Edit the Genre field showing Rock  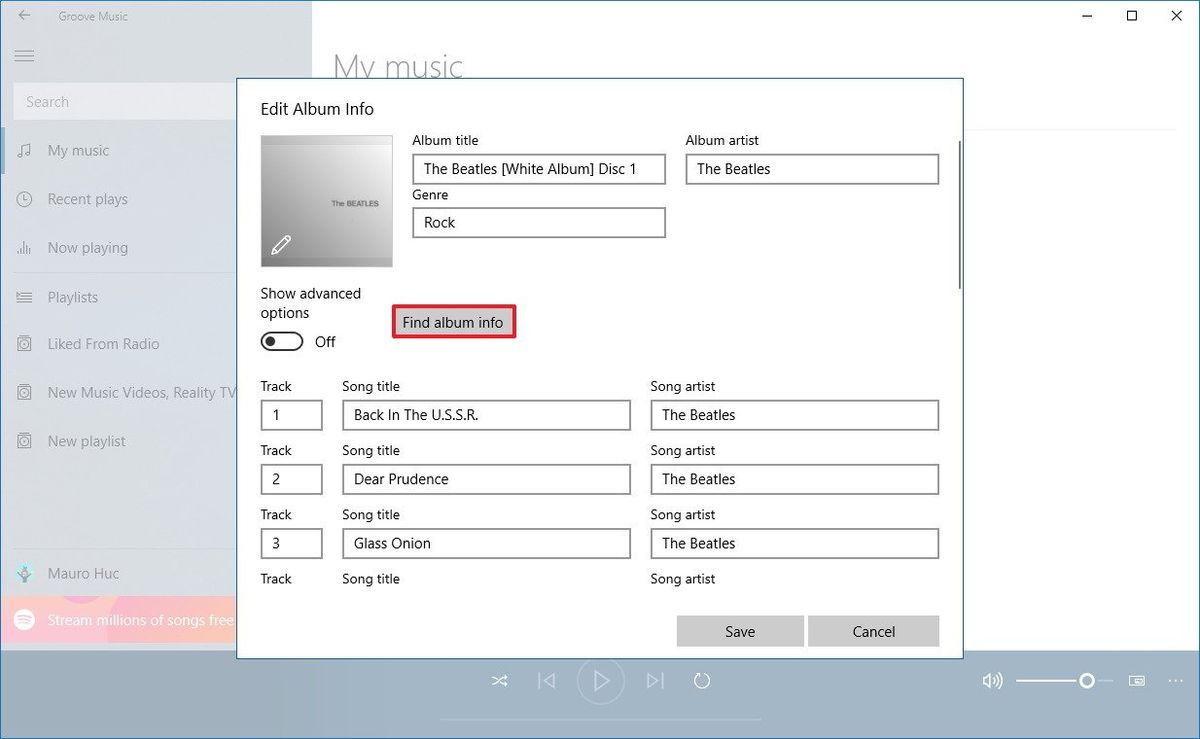tap(538, 222)
